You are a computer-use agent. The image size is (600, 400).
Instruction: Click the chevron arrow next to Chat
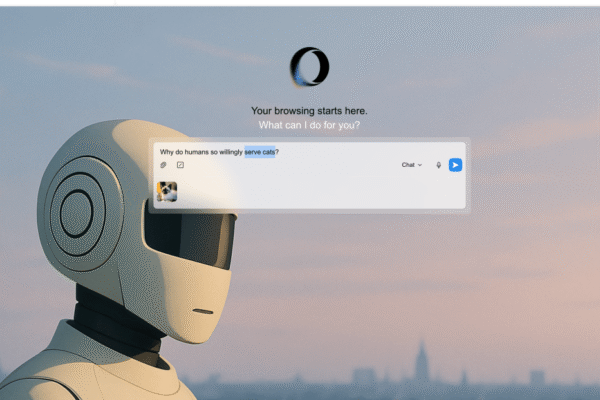[420, 165]
